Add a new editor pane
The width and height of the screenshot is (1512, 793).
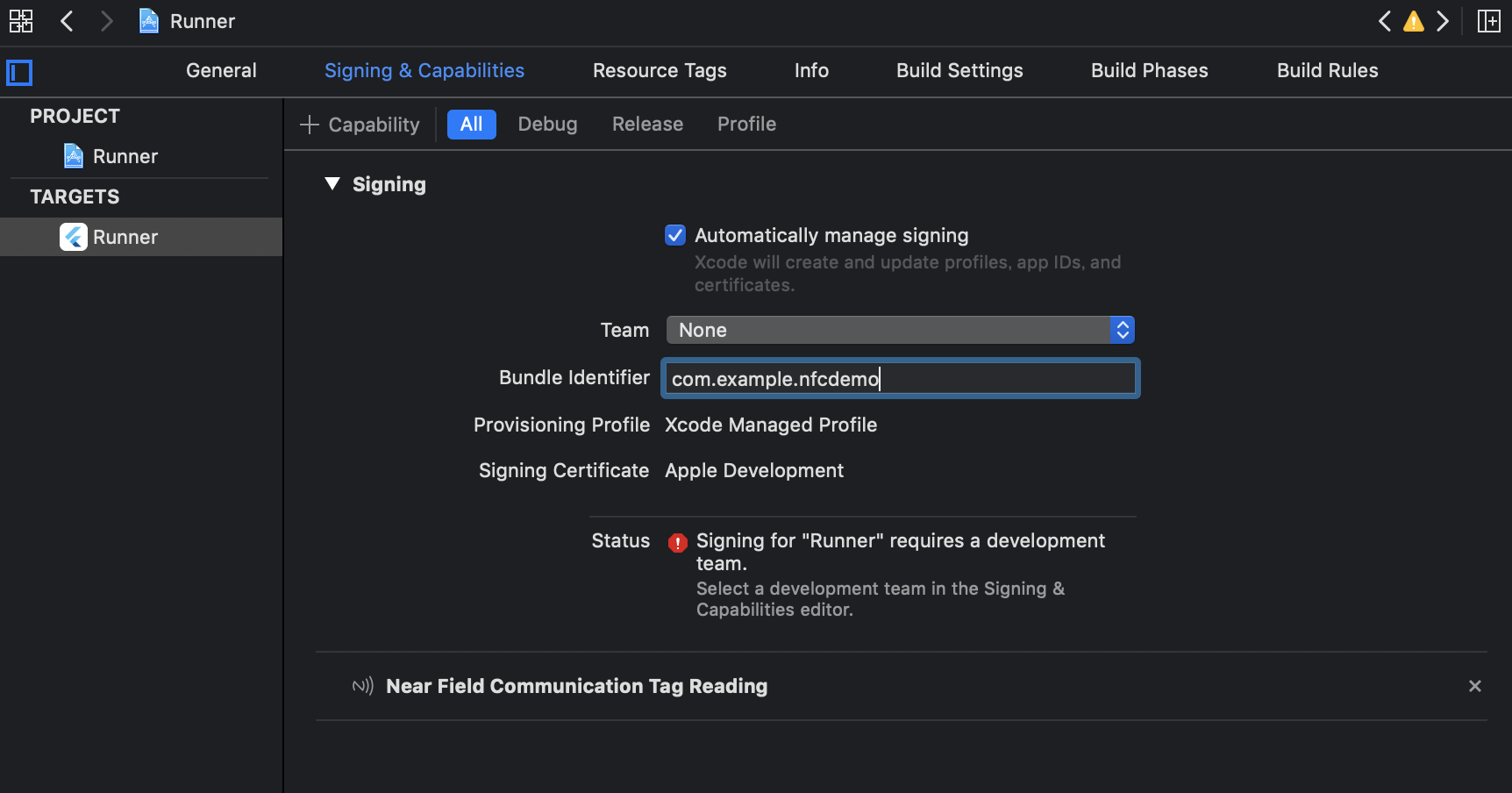[x=1489, y=21]
